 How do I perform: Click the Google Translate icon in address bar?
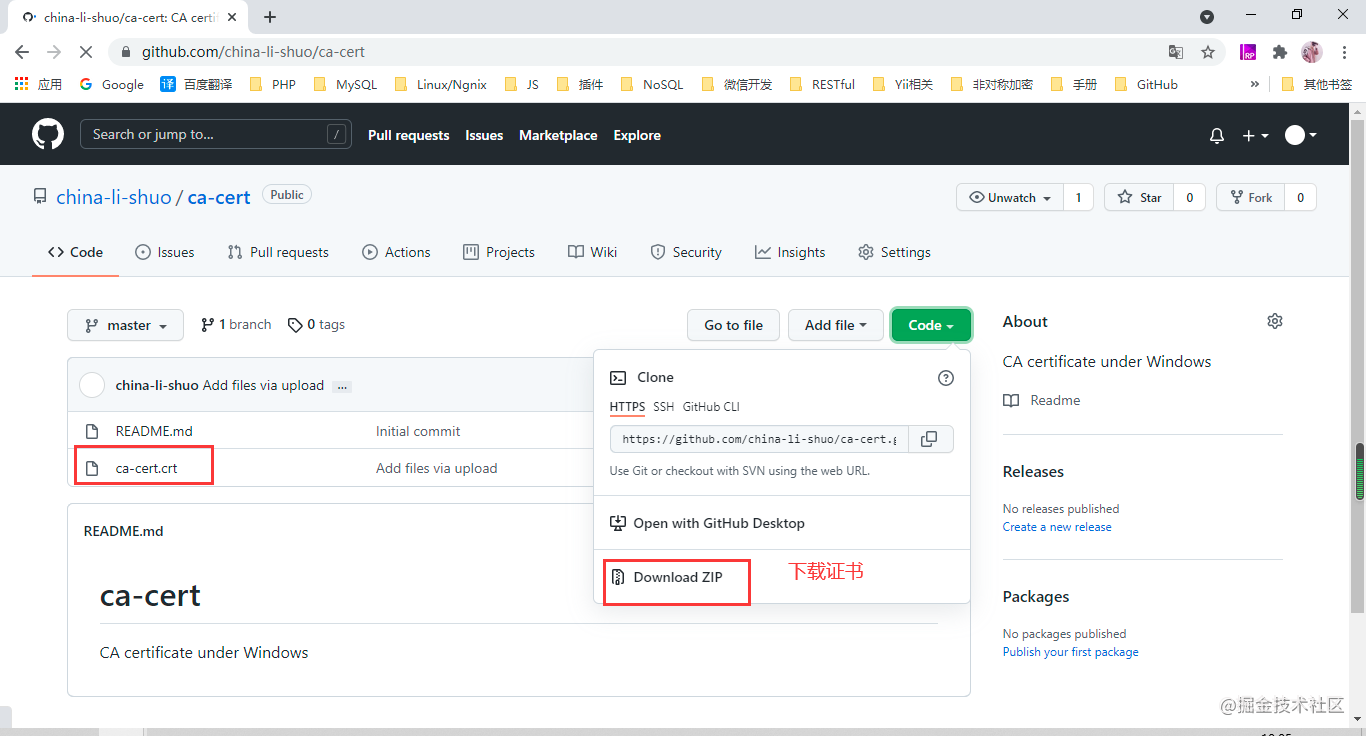point(1177,50)
